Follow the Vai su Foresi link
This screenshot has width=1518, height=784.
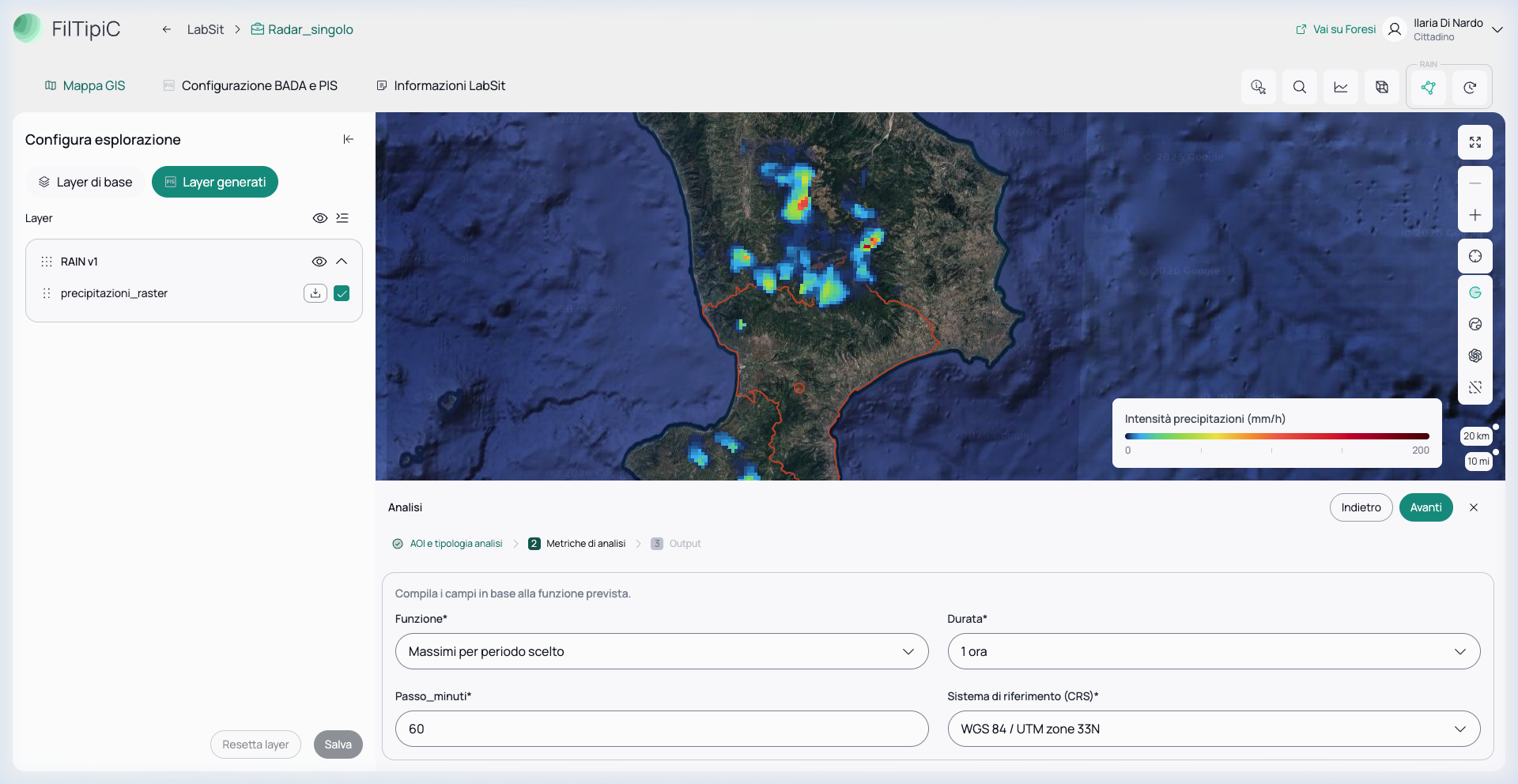click(x=1336, y=29)
